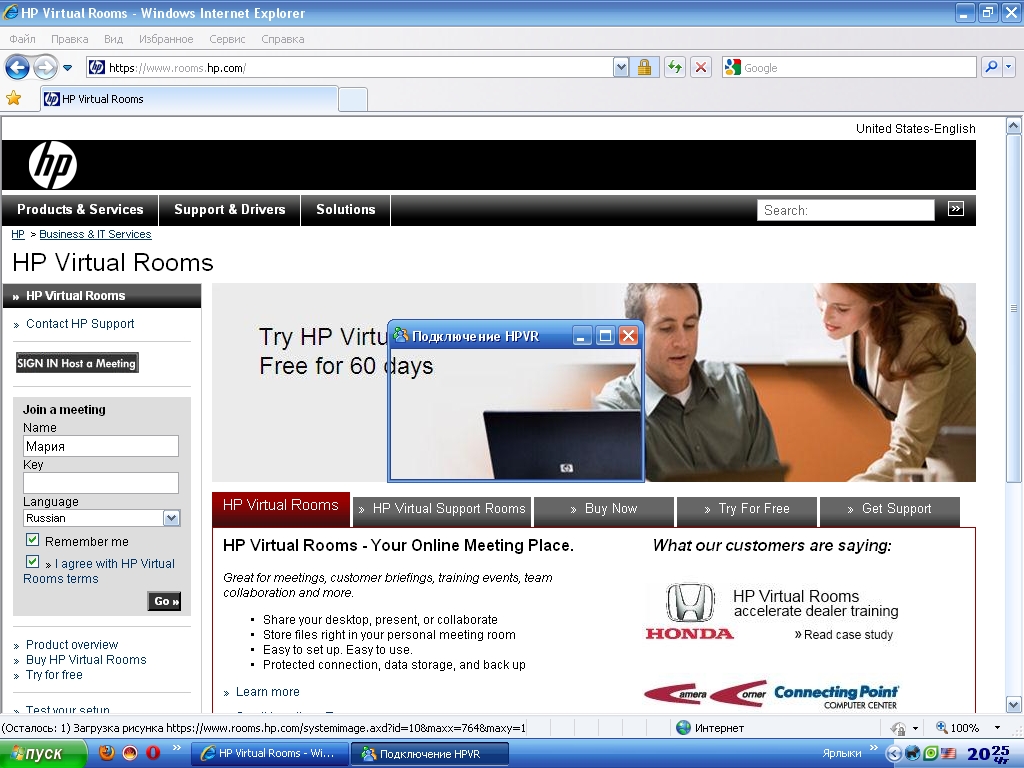Open the Favorites star icon
Viewport: 1024px width, 768px height.
[x=13, y=99]
